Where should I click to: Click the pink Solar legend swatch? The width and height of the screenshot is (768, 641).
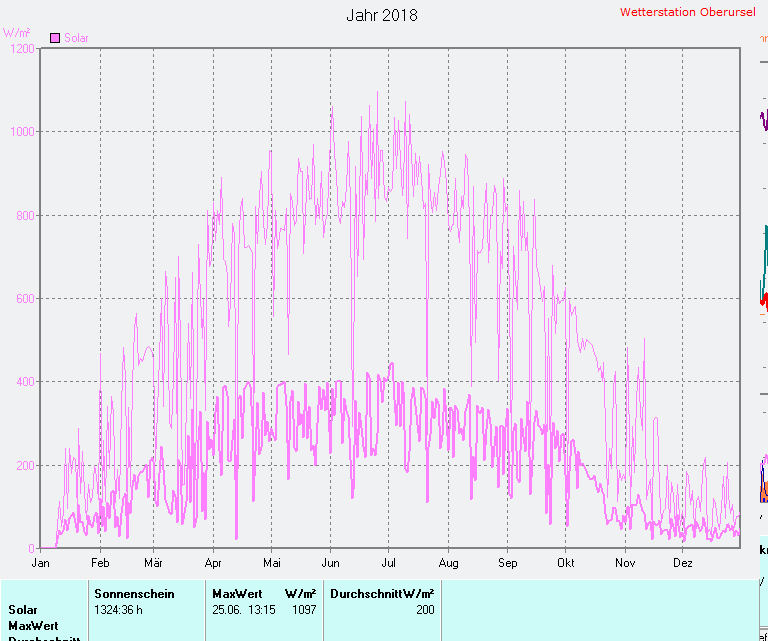pos(55,38)
